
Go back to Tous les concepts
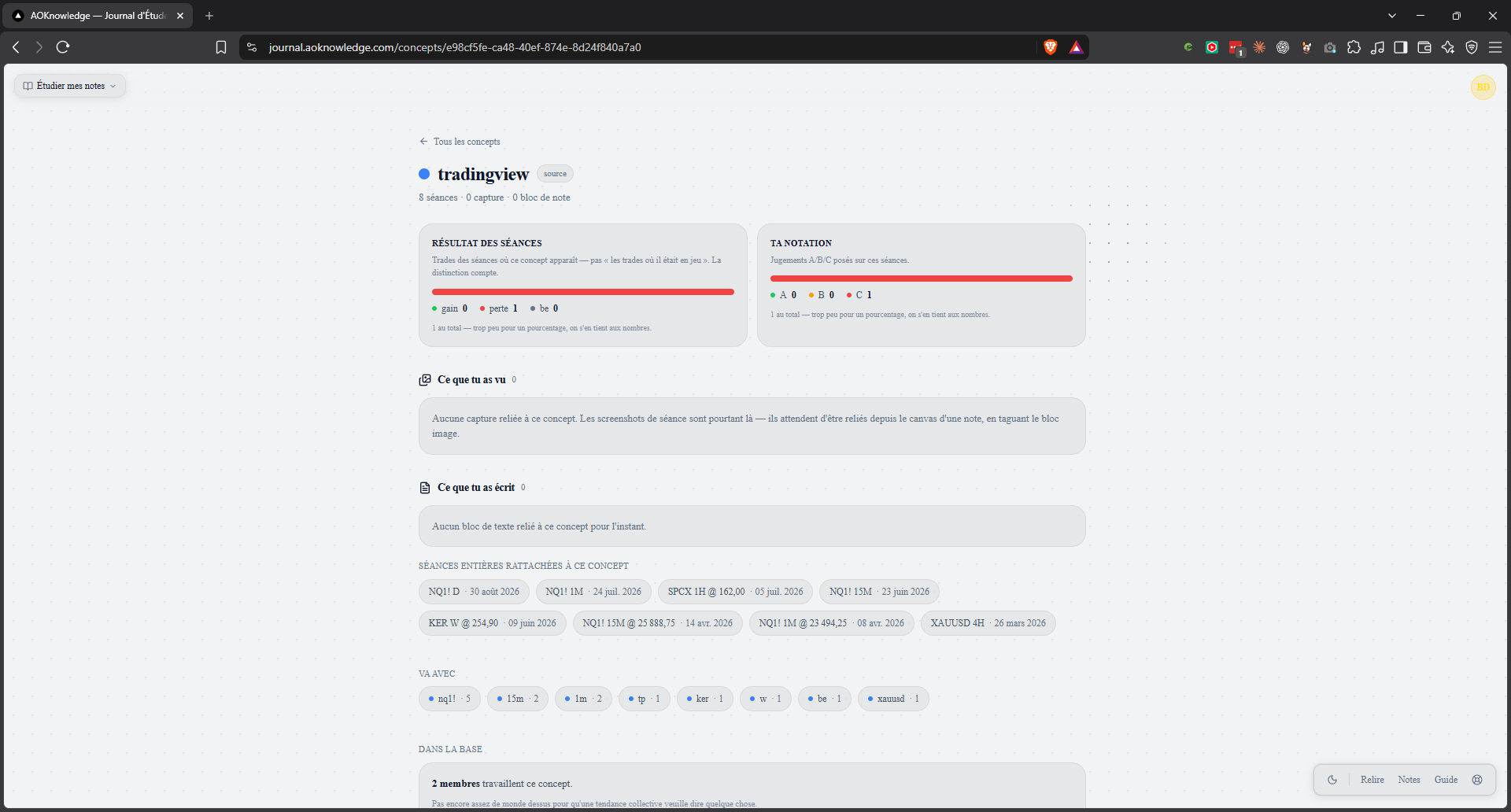(x=460, y=142)
